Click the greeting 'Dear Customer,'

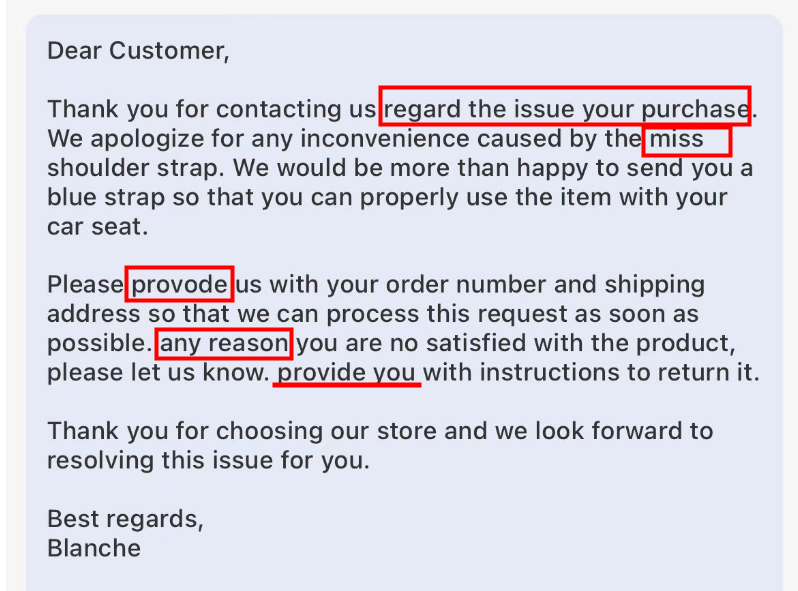[138, 51]
